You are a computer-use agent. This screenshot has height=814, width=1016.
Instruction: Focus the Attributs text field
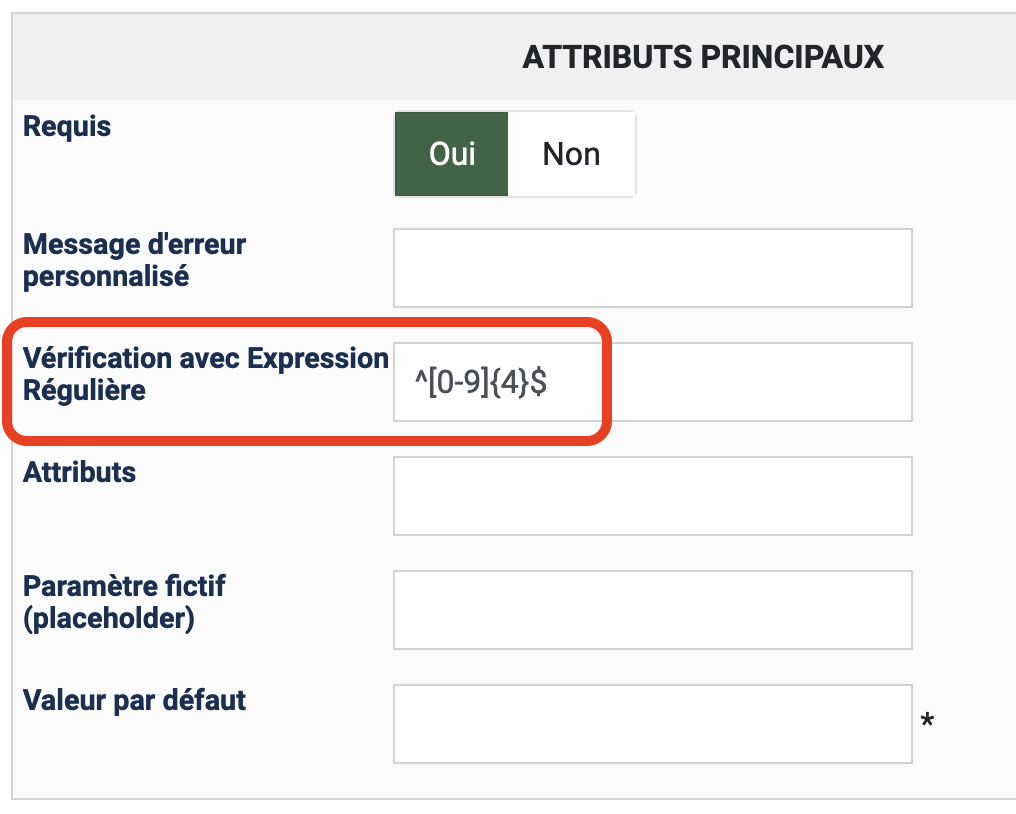tap(652, 496)
